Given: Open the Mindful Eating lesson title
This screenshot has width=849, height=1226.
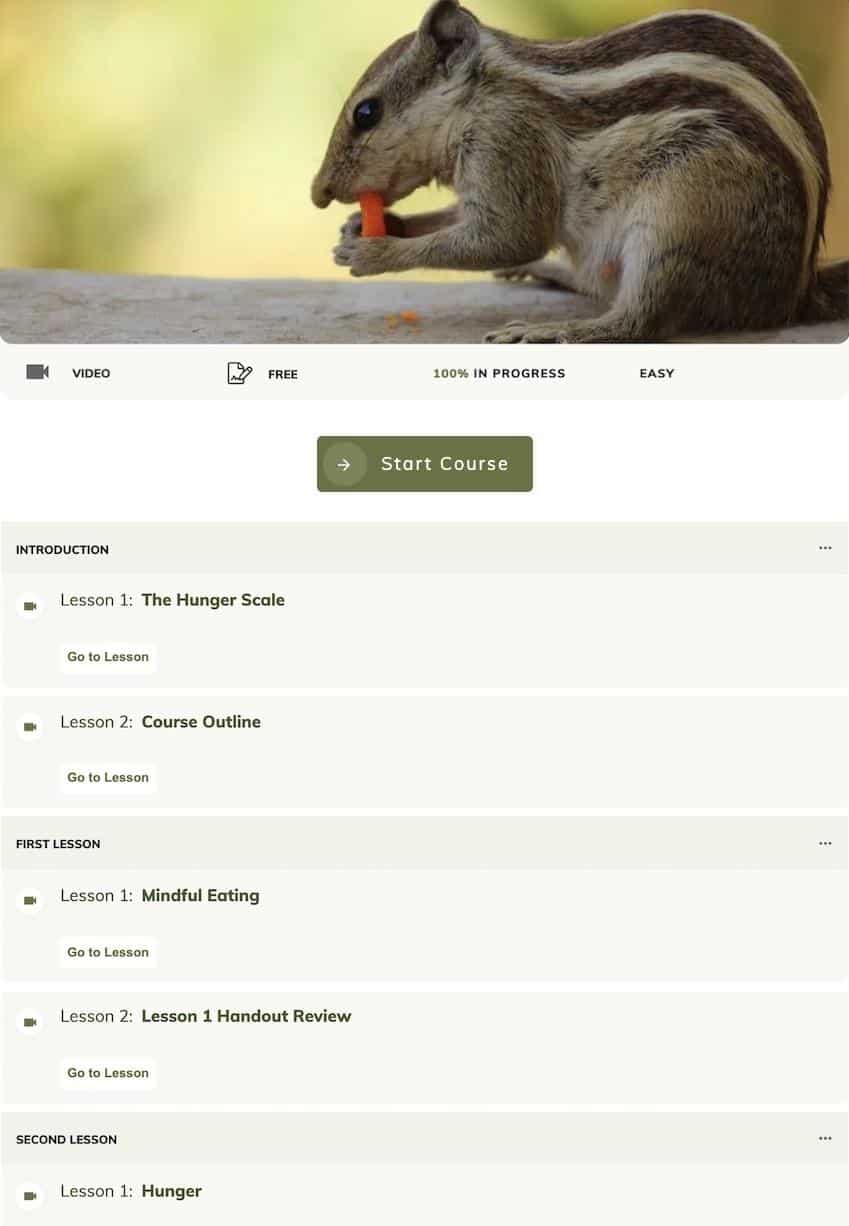Looking at the screenshot, I should tap(200, 896).
